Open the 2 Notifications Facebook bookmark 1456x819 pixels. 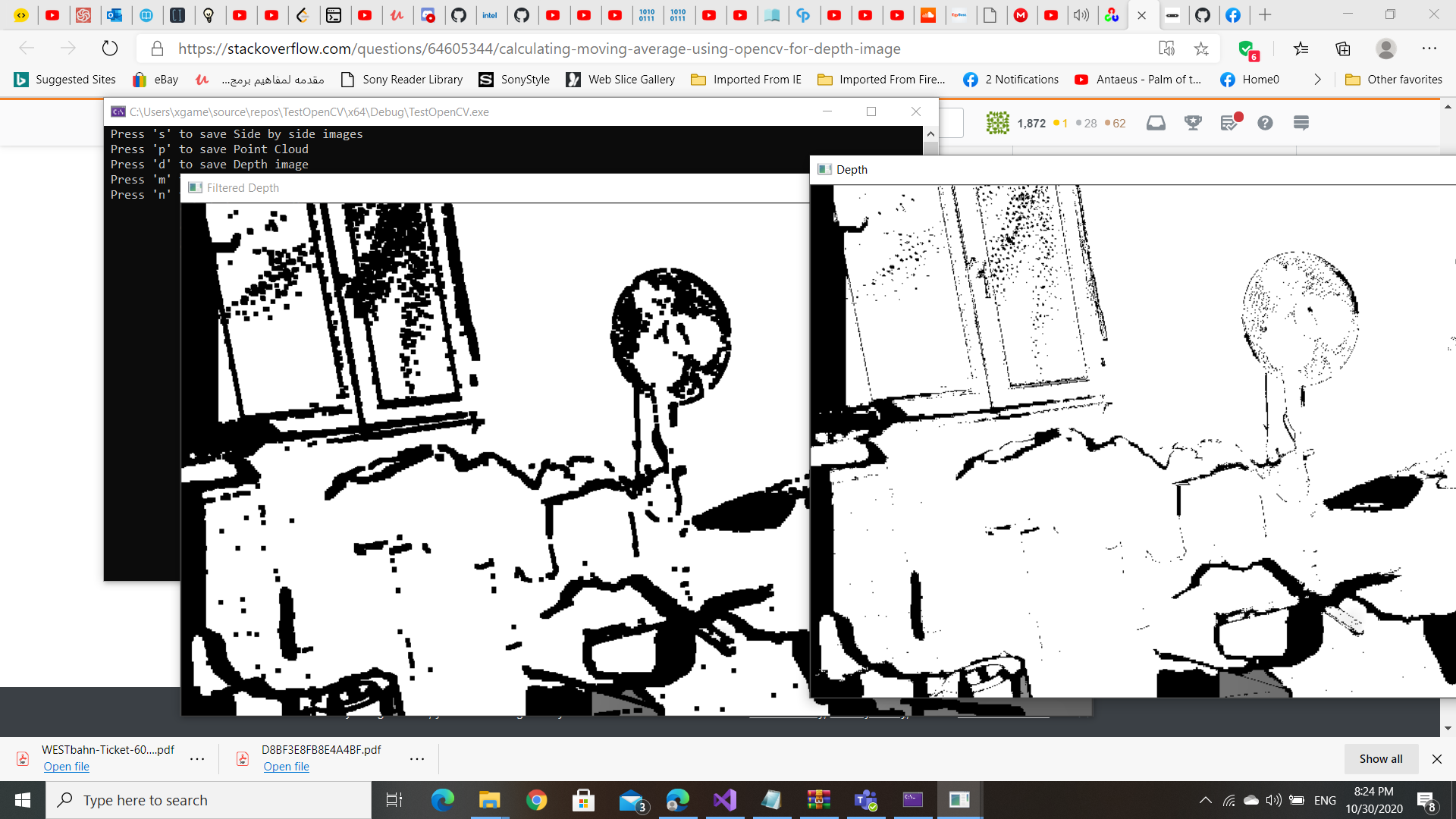click(1011, 80)
